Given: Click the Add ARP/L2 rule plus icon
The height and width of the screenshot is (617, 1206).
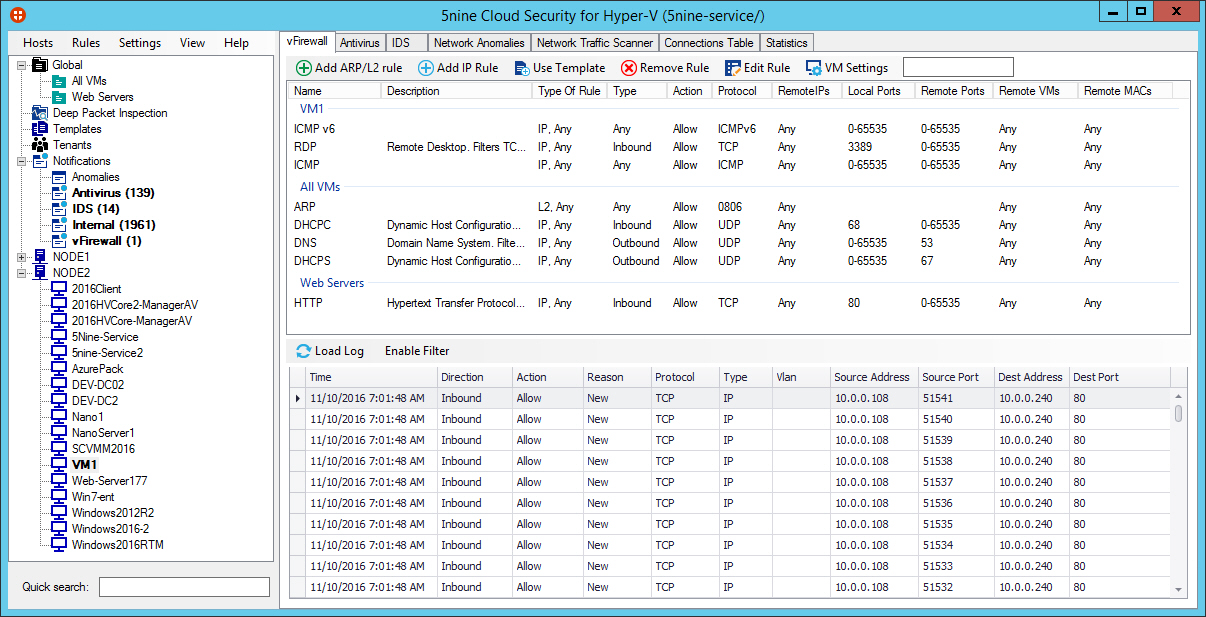Looking at the screenshot, I should pyautogui.click(x=304, y=68).
